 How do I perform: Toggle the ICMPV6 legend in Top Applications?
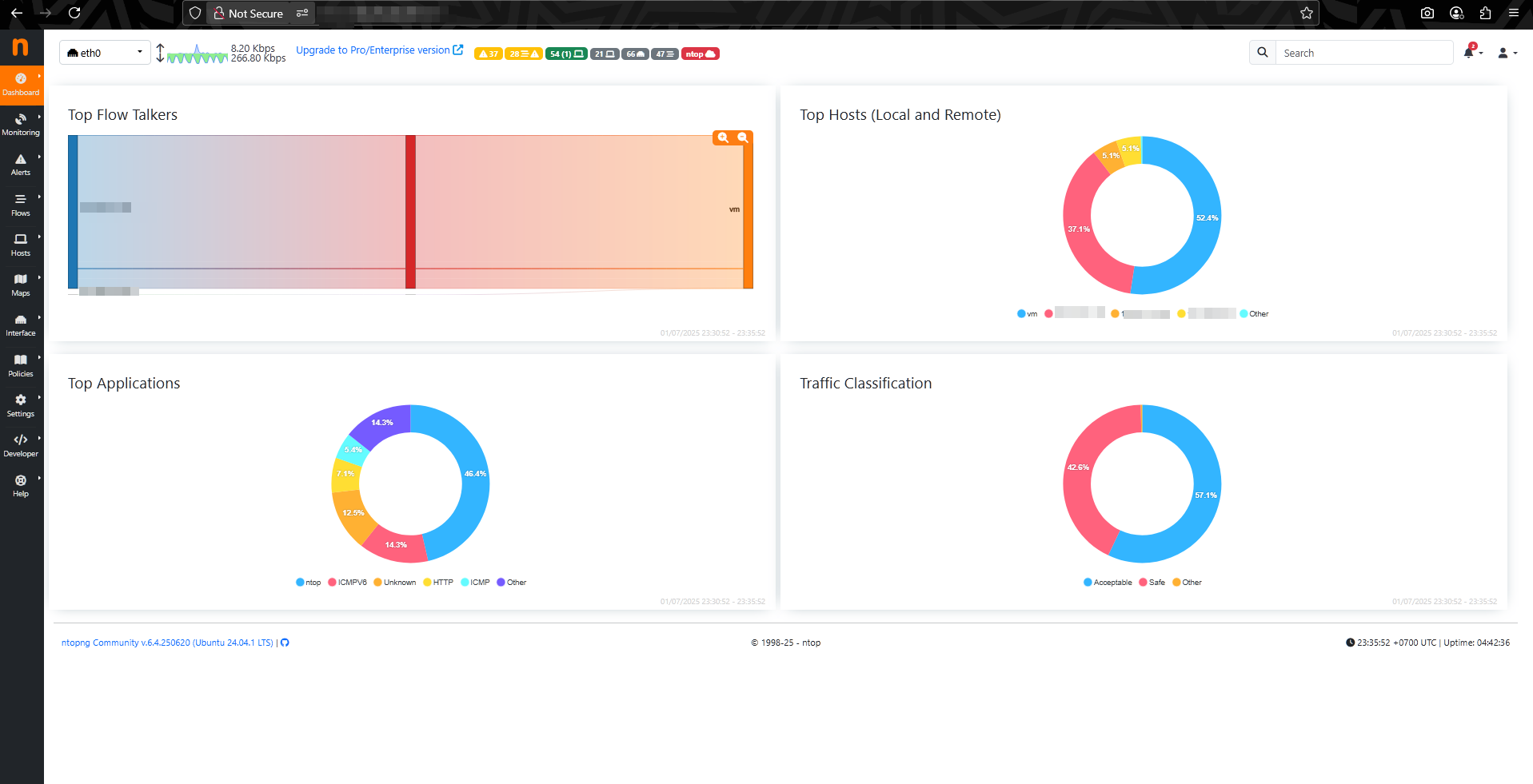348,583
